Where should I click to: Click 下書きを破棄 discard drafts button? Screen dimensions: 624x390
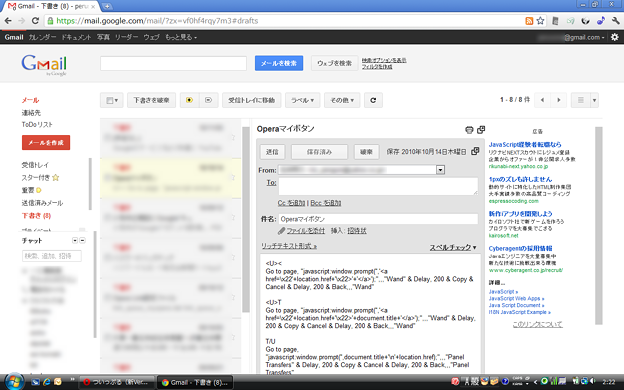coord(151,100)
